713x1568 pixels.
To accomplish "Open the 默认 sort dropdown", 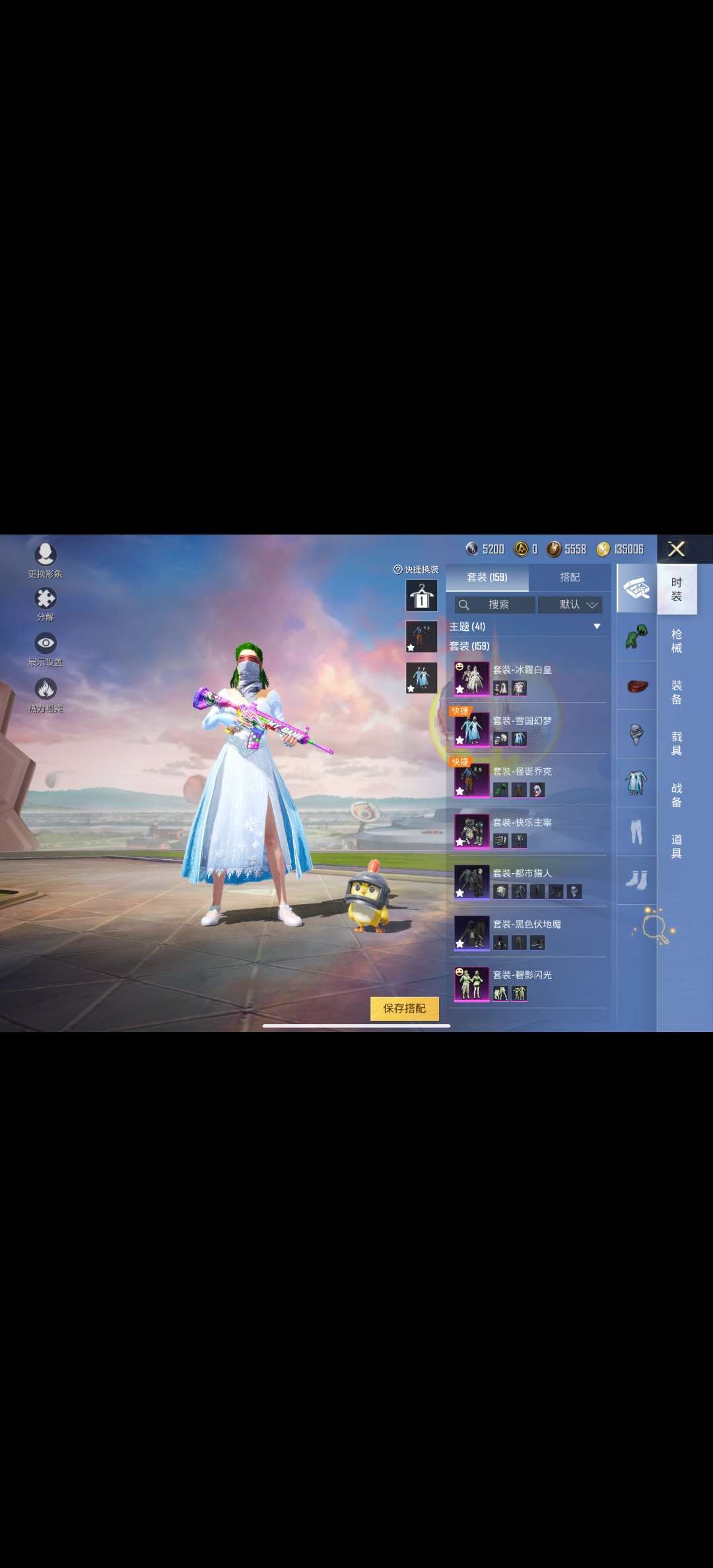I will [x=570, y=604].
